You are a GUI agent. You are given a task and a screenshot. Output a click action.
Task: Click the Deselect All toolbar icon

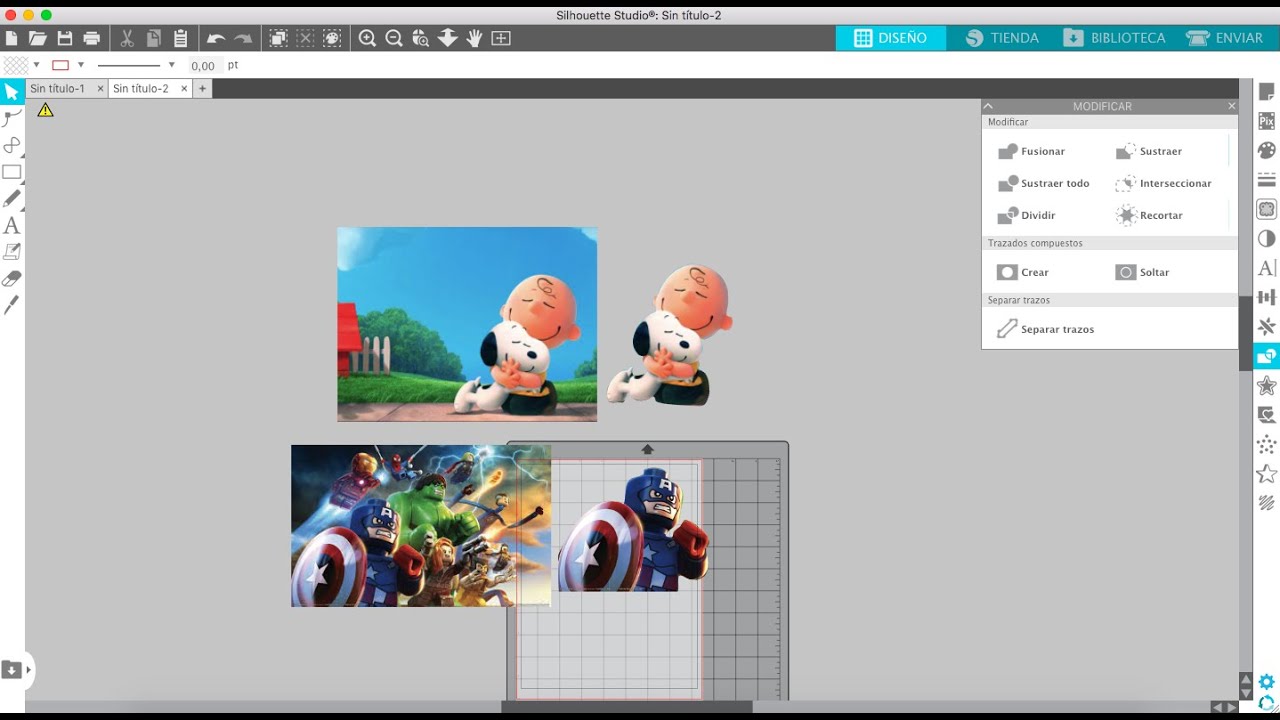coord(305,38)
